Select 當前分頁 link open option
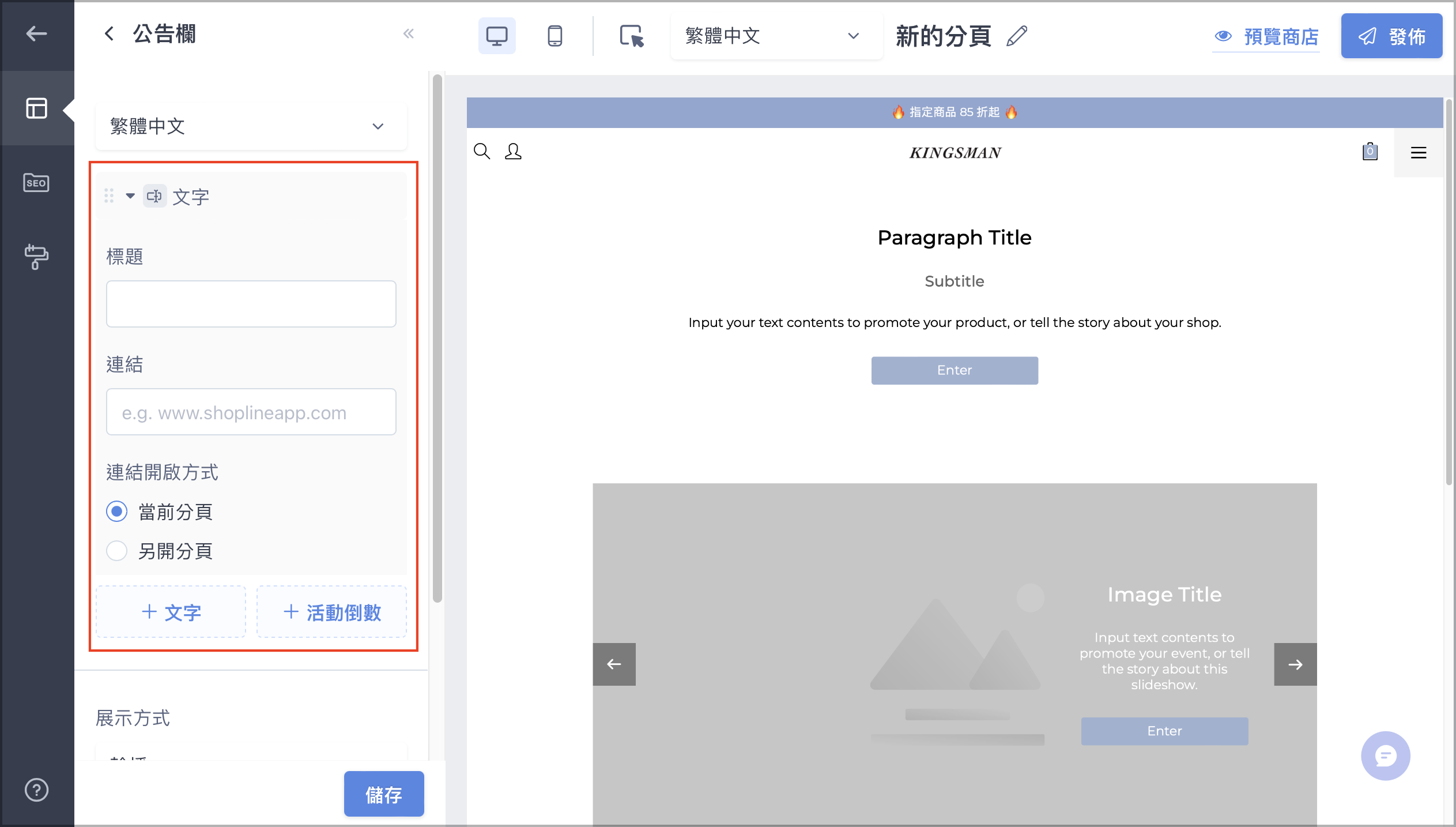Viewport: 1456px width, 827px height. (x=116, y=512)
